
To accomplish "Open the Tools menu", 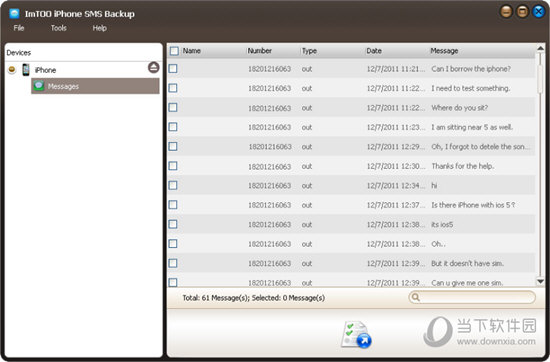I will 59,28.
